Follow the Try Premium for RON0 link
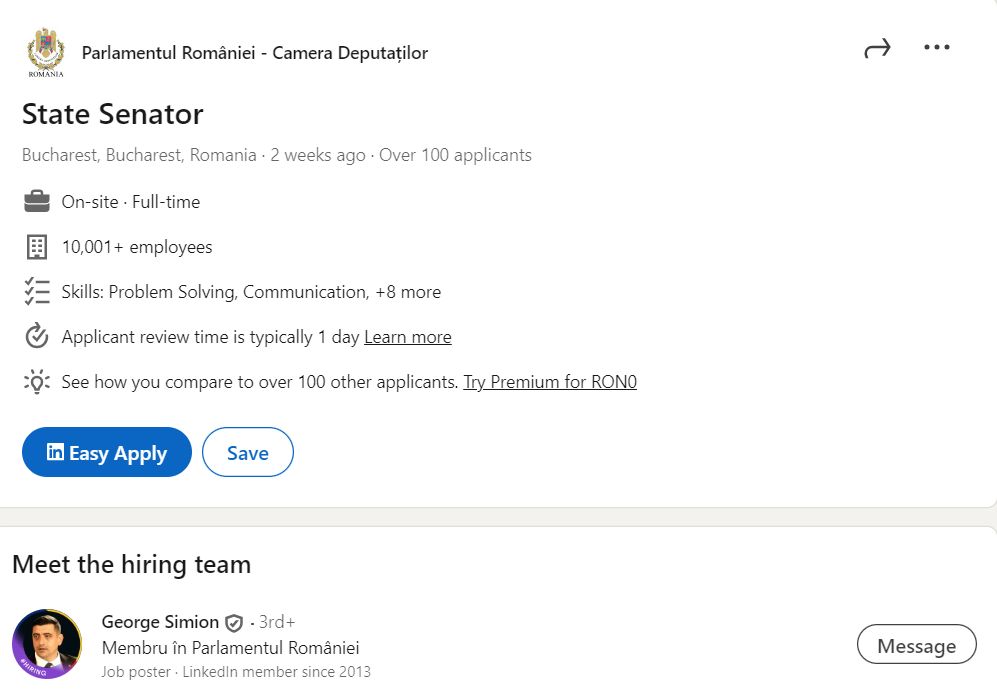This screenshot has height=698, width=997. pos(549,382)
